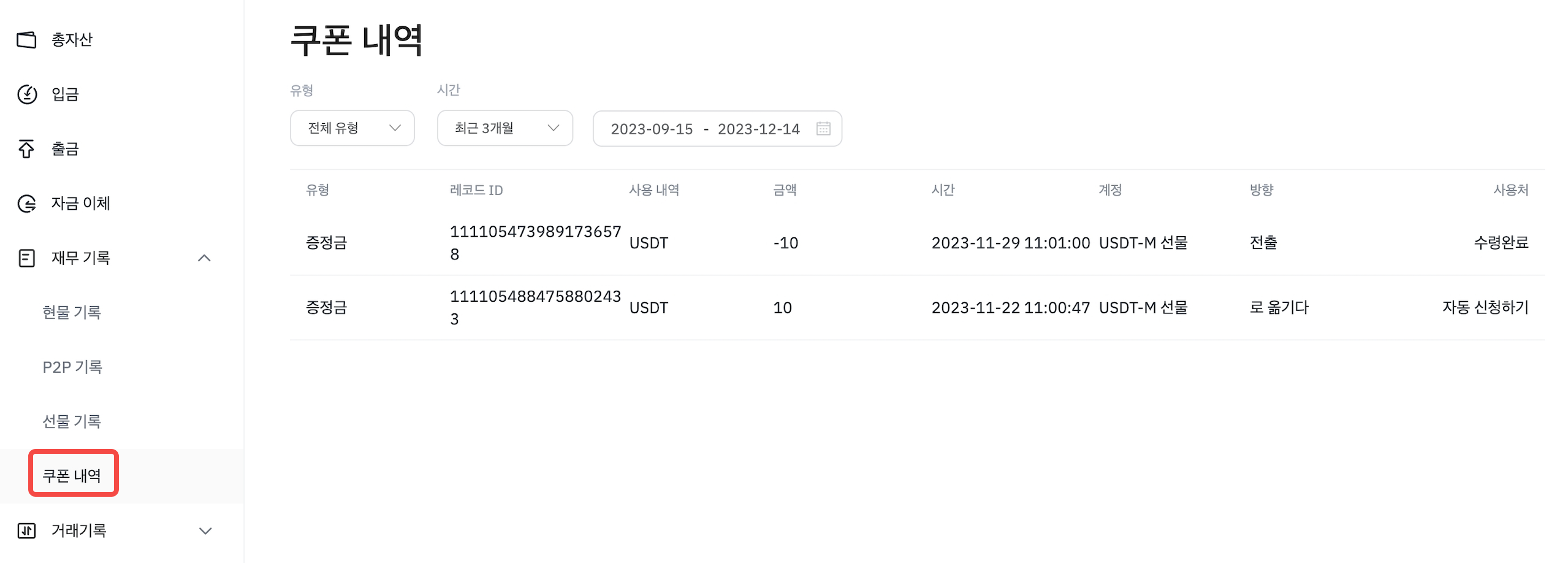Screen dimensions: 1568x563
Task: Open the 전체 유형 type dropdown
Action: point(352,128)
